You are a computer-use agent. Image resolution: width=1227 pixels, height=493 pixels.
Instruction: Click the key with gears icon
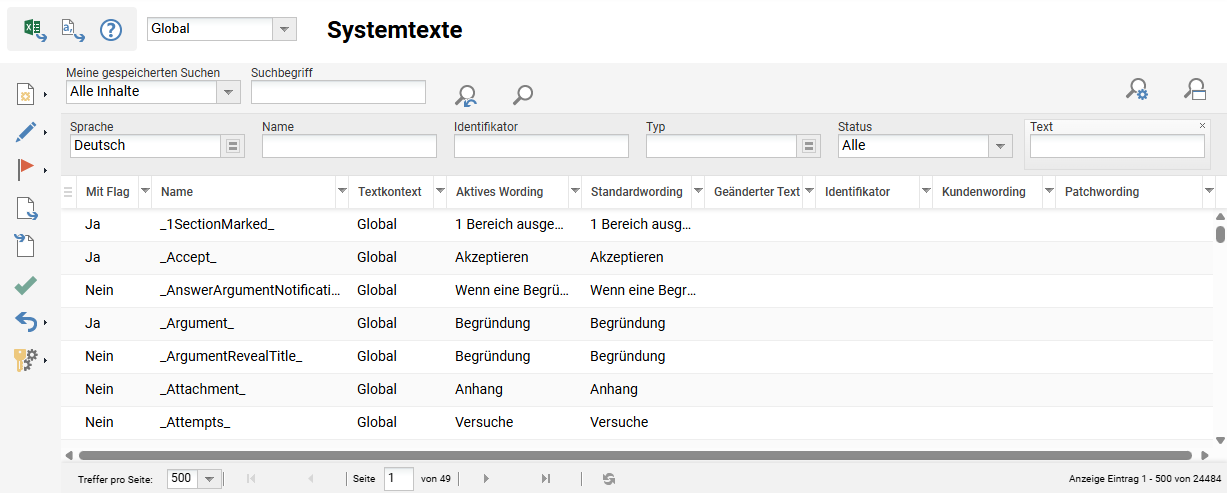(27, 359)
